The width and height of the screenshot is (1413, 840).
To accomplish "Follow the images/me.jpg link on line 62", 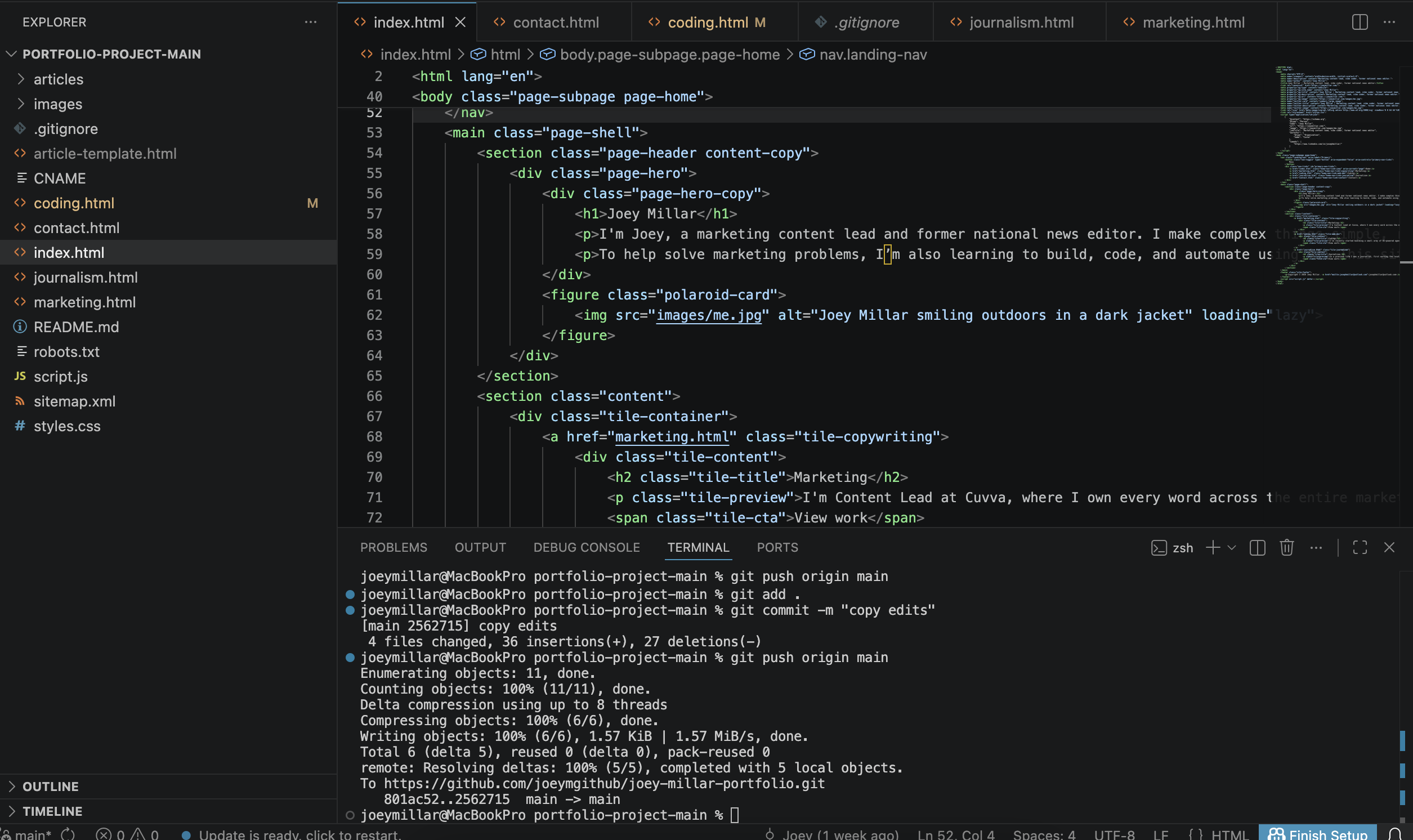I will click(709, 315).
